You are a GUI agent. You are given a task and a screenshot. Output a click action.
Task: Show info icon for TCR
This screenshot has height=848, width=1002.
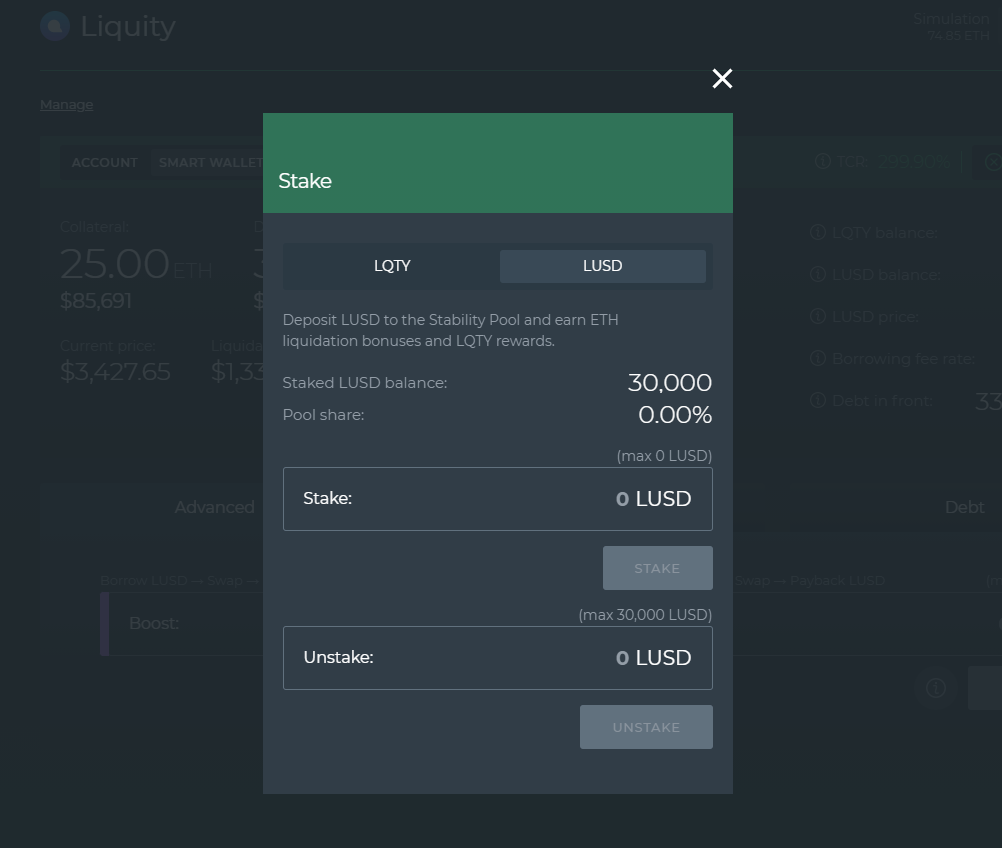tap(823, 162)
